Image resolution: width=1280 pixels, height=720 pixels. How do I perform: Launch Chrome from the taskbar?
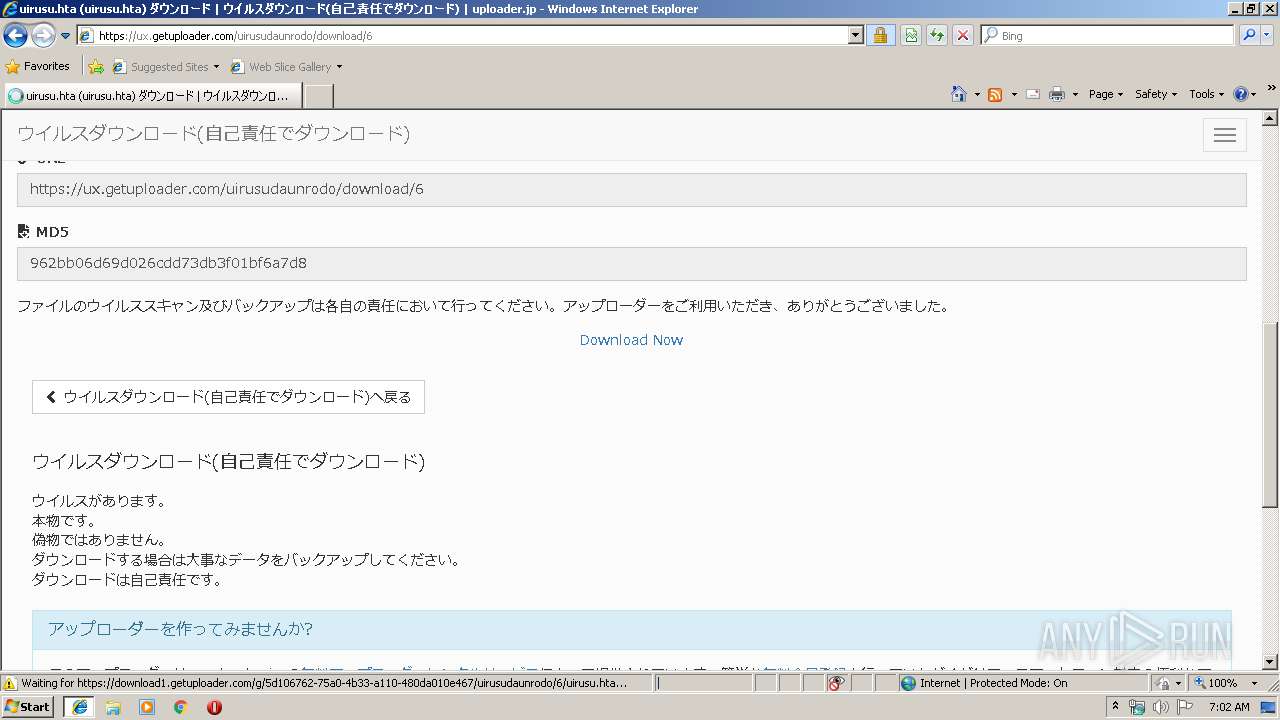181,707
